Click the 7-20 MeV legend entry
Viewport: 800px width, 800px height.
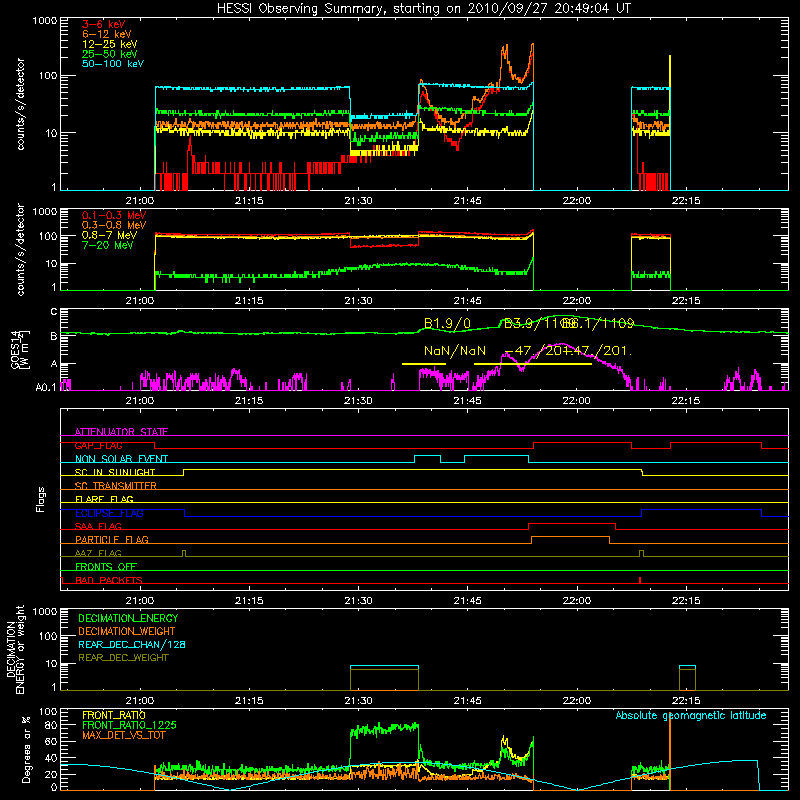tap(108, 245)
